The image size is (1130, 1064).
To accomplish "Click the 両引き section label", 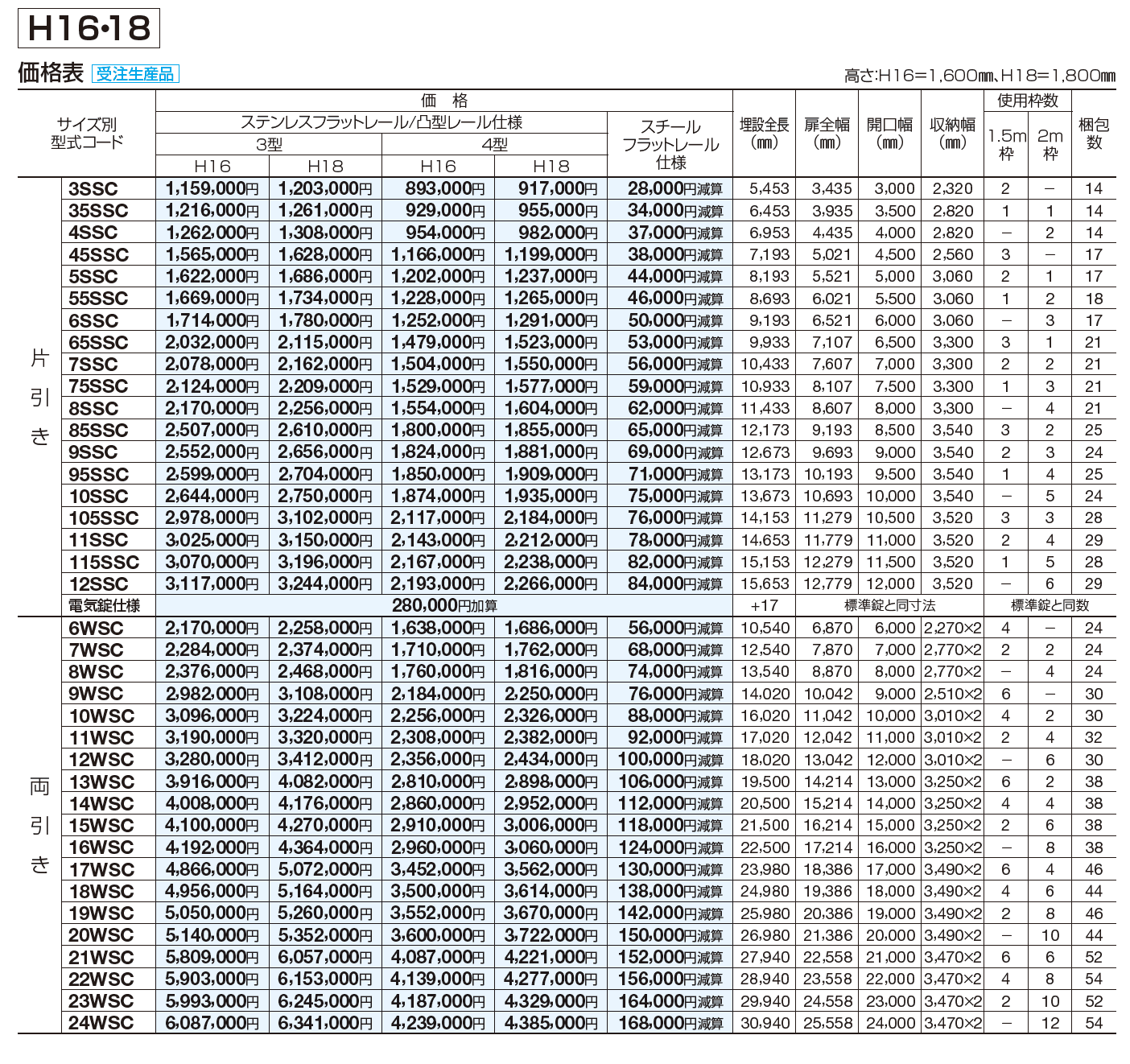I will (39, 826).
